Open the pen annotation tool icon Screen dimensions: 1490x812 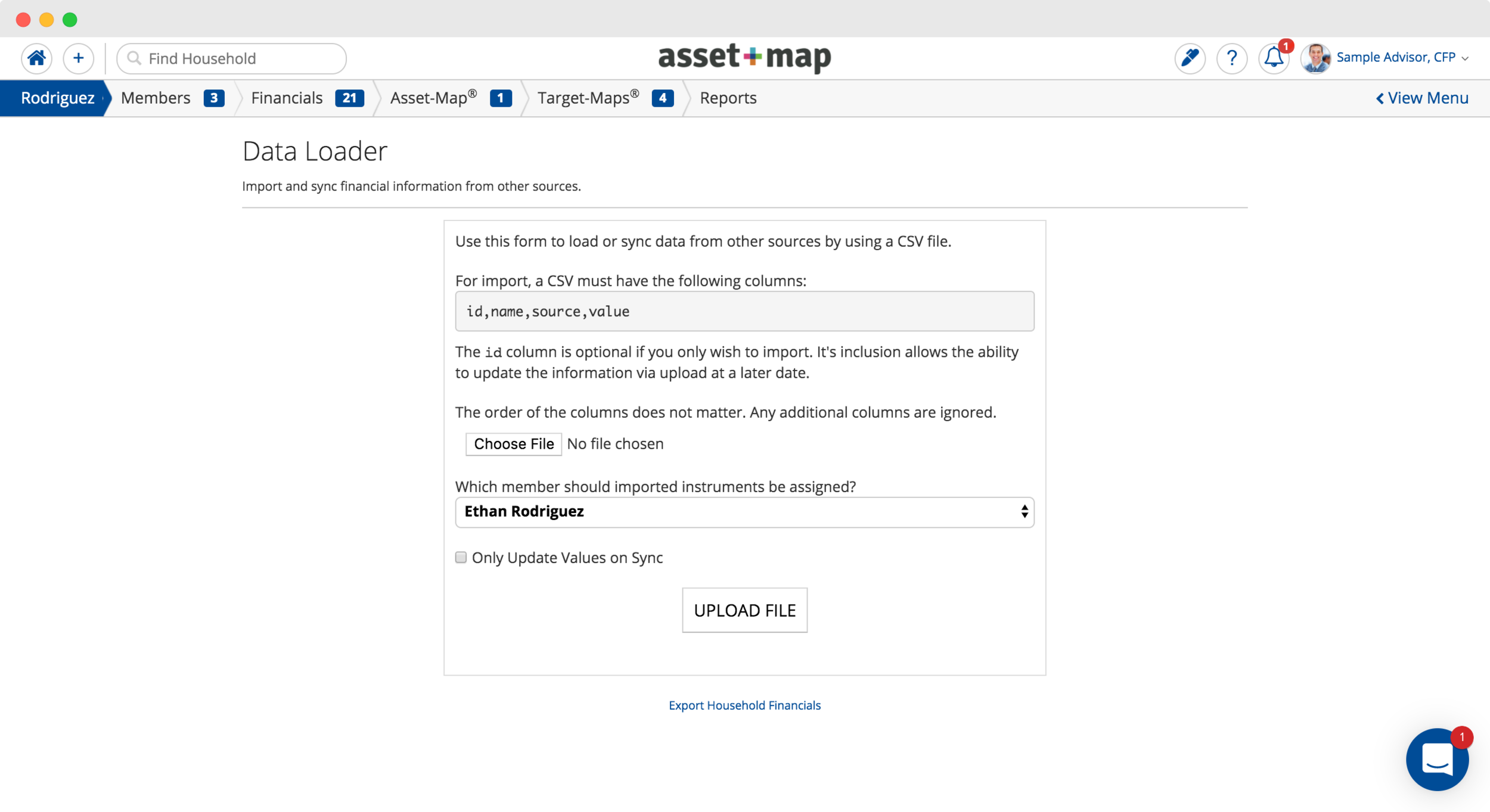point(1190,58)
